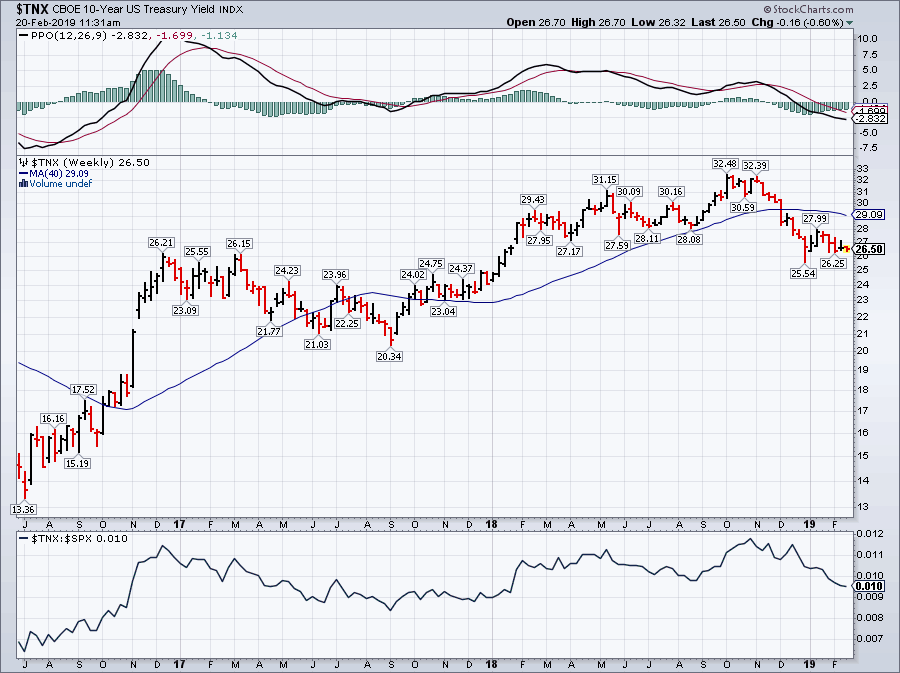Click the 29.09 moving average value tag
The image size is (900, 673).
point(866,215)
